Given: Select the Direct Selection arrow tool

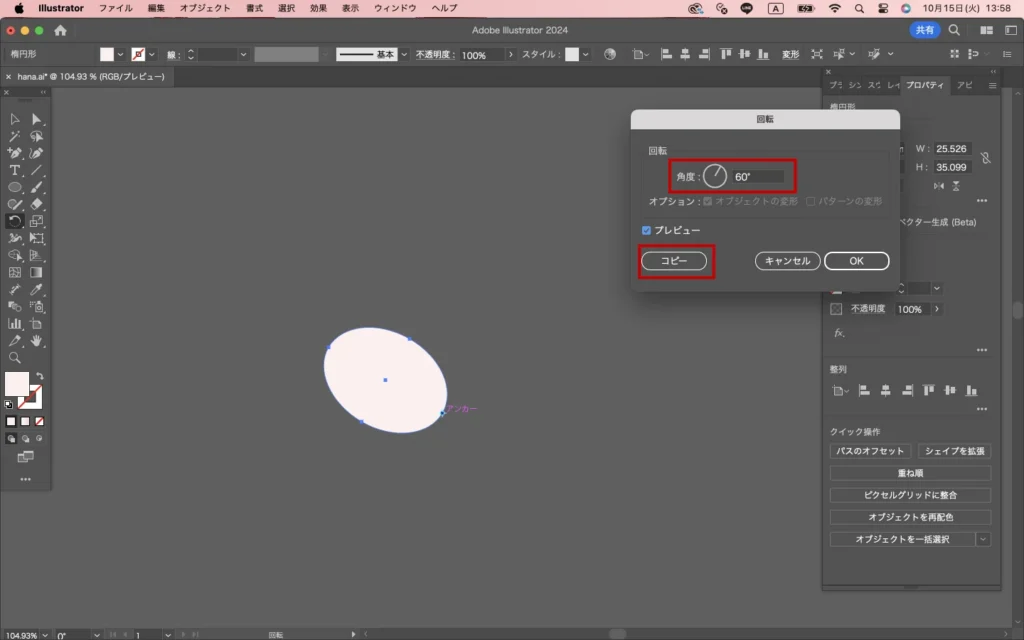Looking at the screenshot, I should pos(37,119).
